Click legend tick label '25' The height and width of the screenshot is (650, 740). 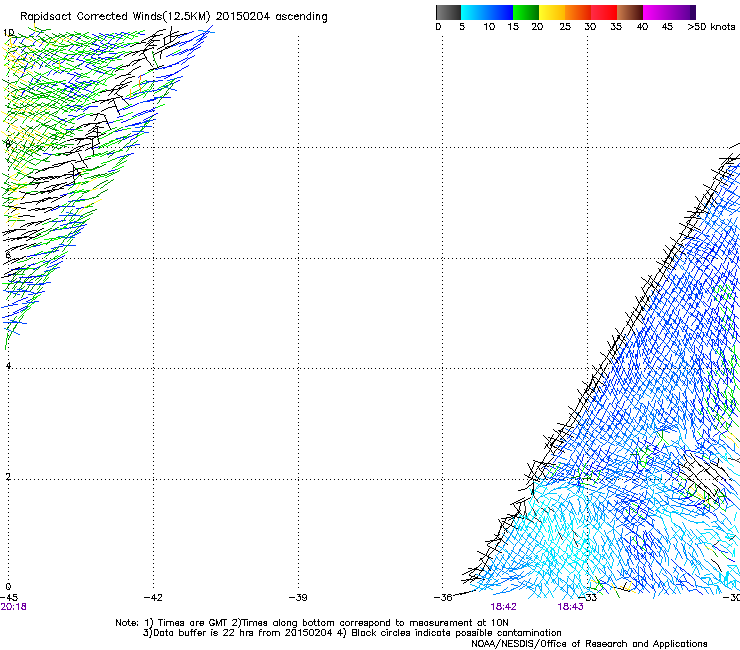[x=565, y=27]
